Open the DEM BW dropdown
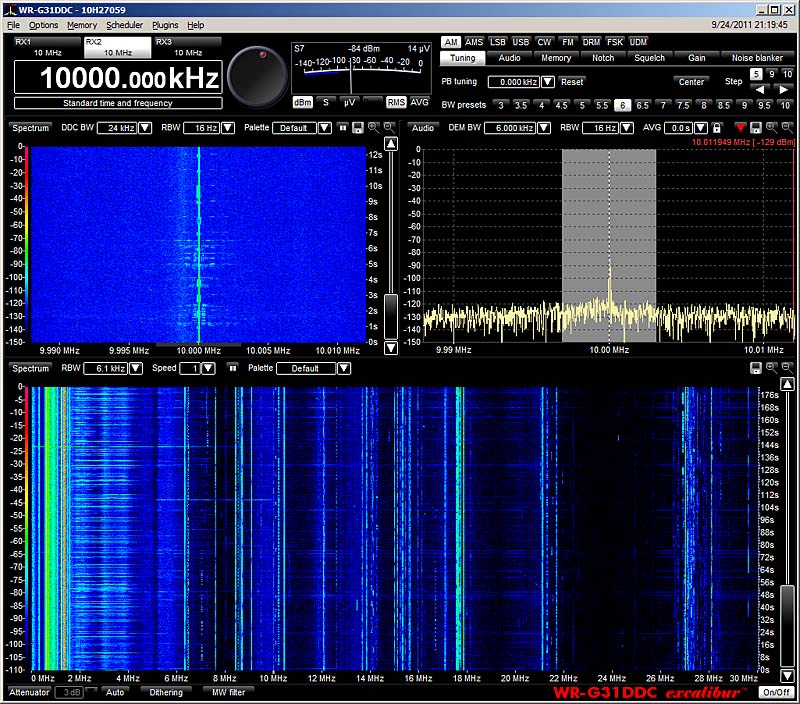This screenshot has height=704, width=800. 544,128
